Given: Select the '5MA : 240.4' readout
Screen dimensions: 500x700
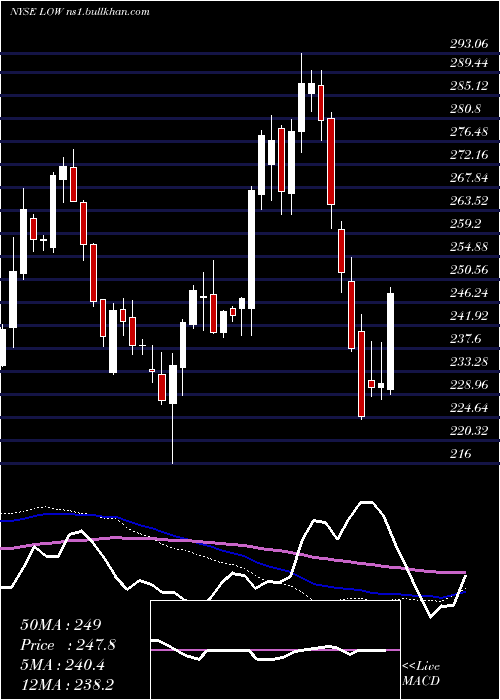Looking at the screenshot, I should pos(63,665).
